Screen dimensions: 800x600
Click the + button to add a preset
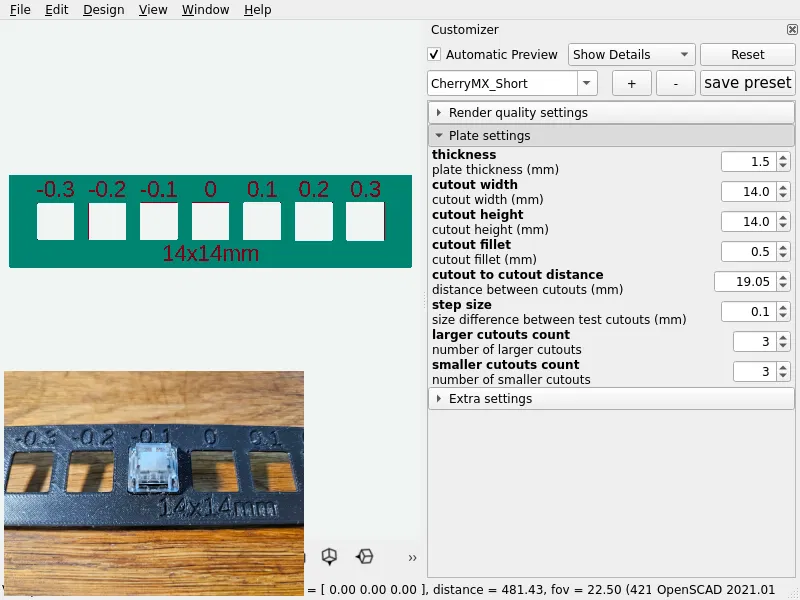pos(631,83)
